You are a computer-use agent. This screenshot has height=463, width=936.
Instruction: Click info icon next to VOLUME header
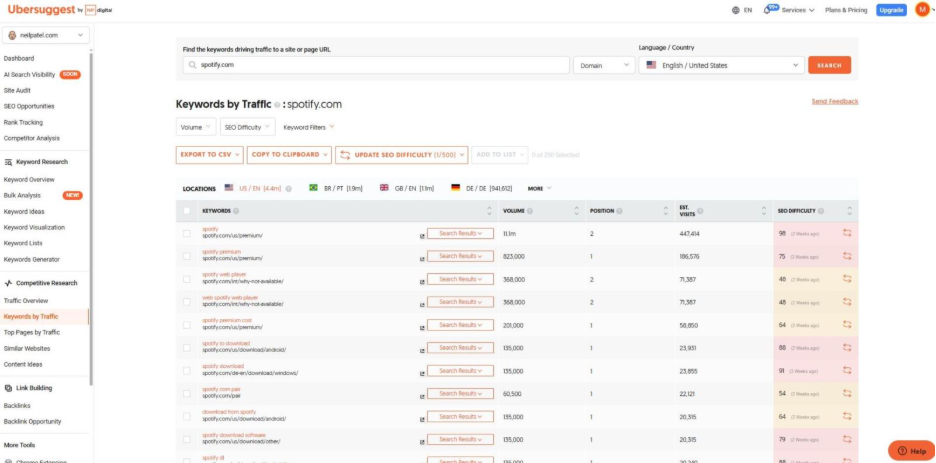[x=530, y=211]
